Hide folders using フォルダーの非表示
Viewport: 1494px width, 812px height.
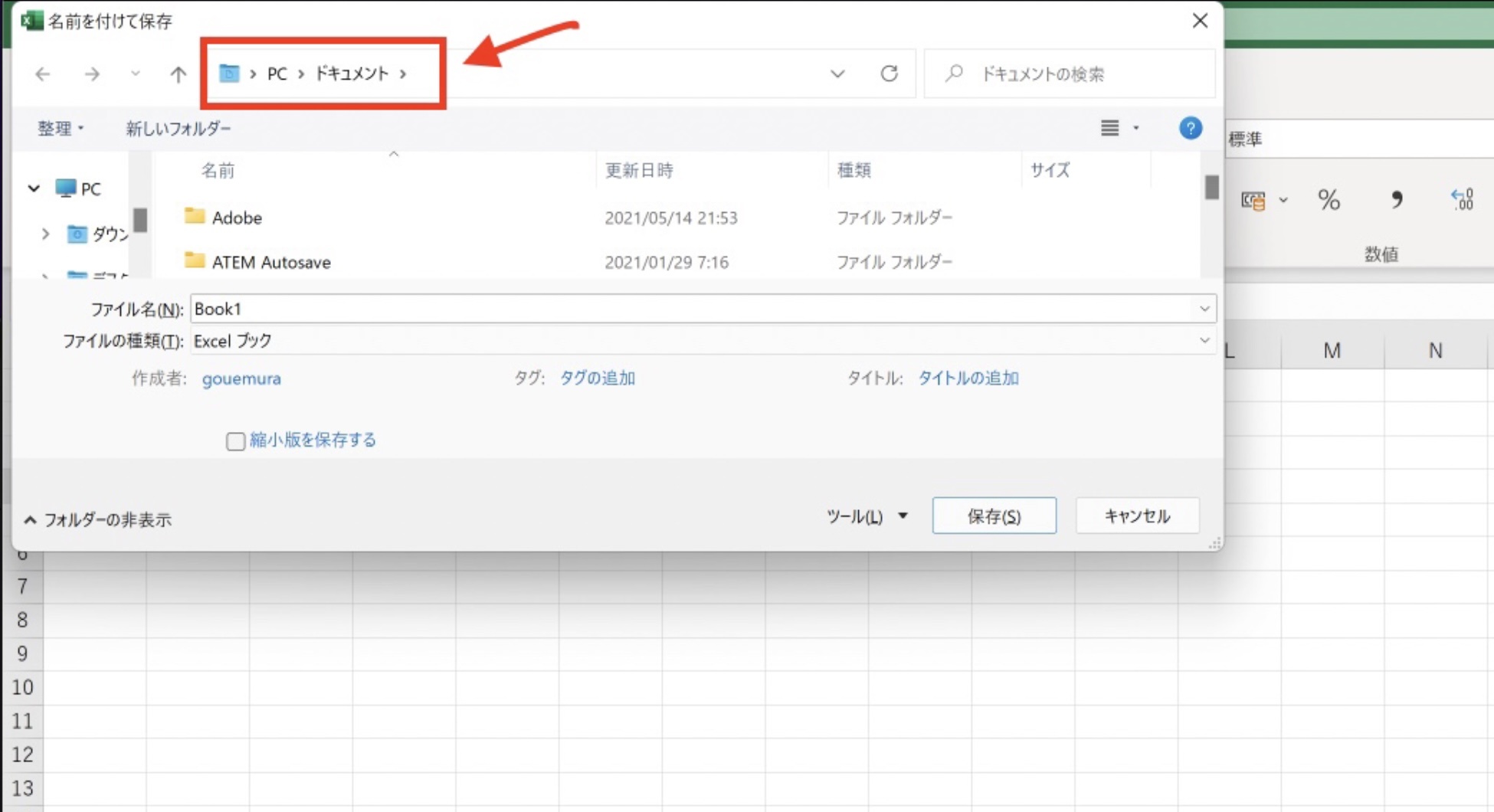pyautogui.click(x=97, y=520)
